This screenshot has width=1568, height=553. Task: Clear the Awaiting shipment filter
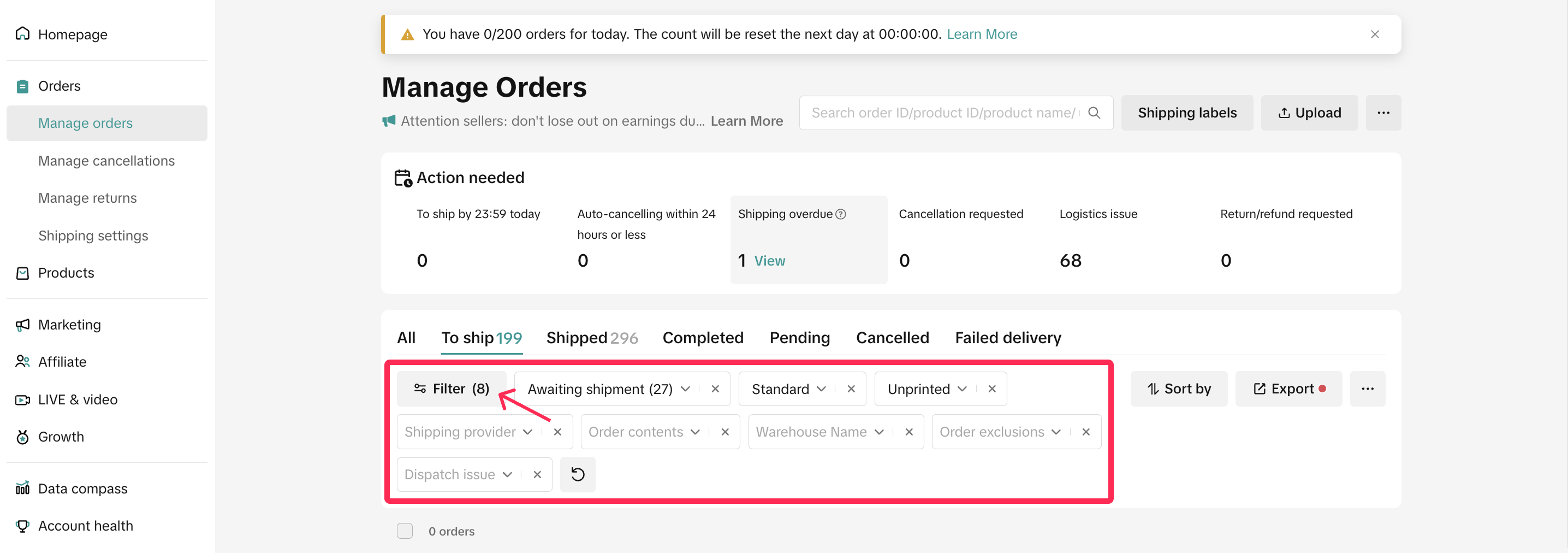click(x=715, y=389)
